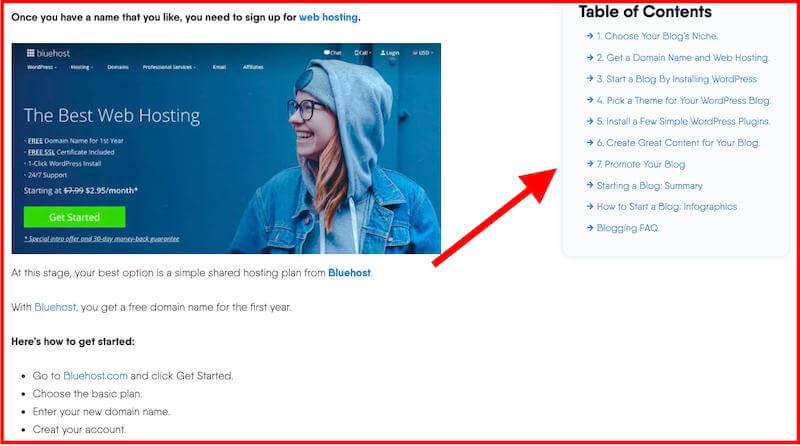Viewport: 800px width, 446px height.
Task: Click 'Enter your new domain name.' list item
Action: [101, 412]
